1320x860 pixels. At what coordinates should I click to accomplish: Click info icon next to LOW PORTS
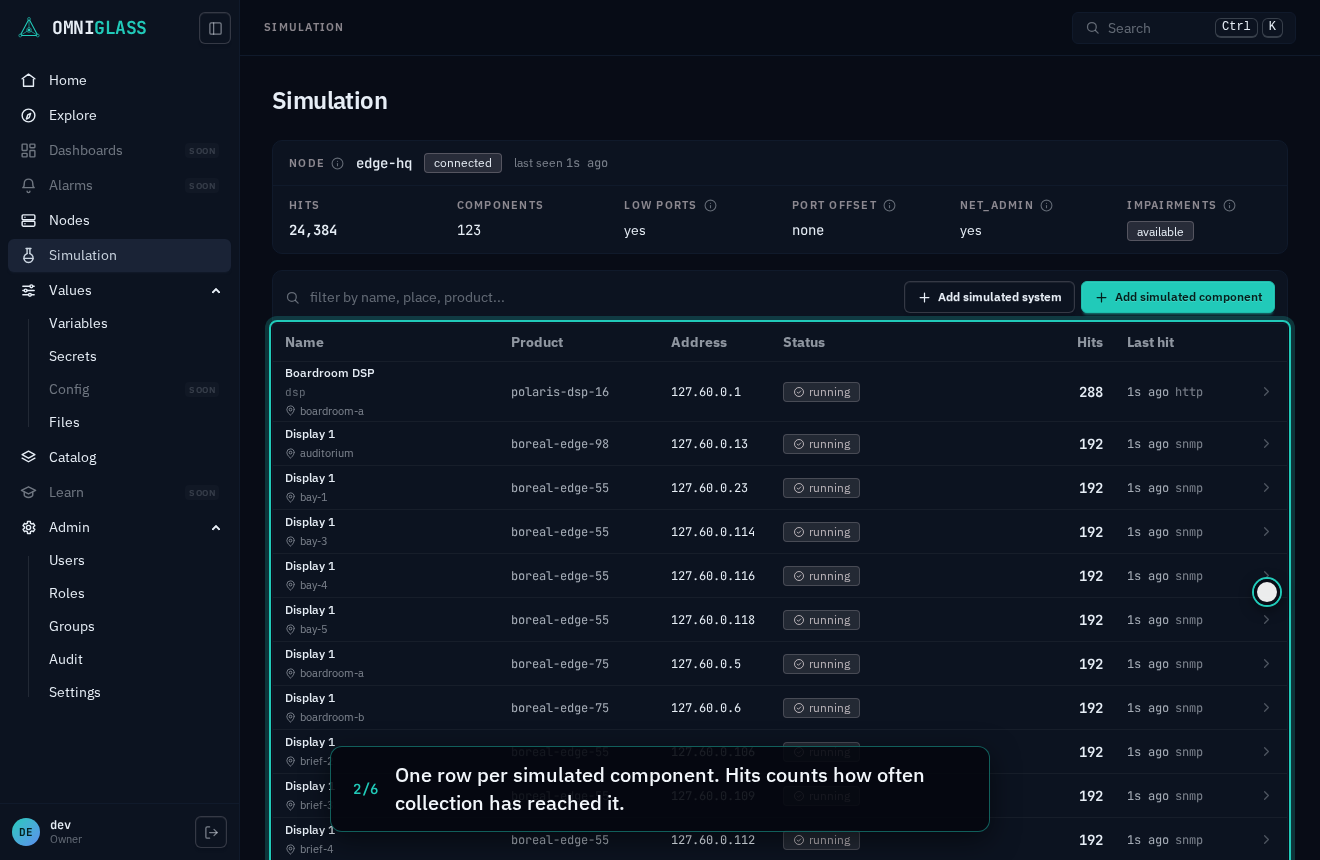tap(710, 205)
